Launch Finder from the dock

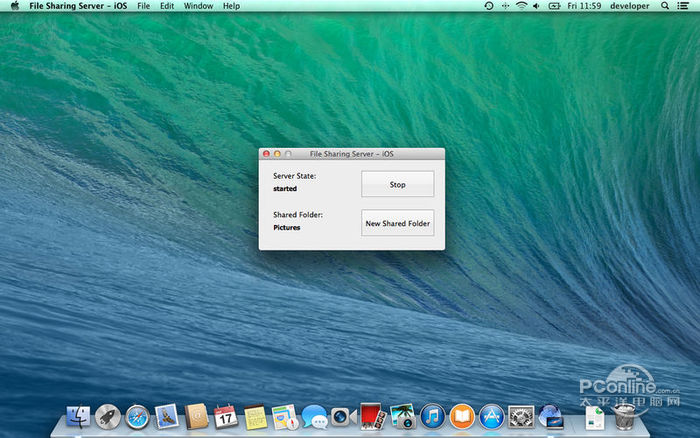(78, 416)
